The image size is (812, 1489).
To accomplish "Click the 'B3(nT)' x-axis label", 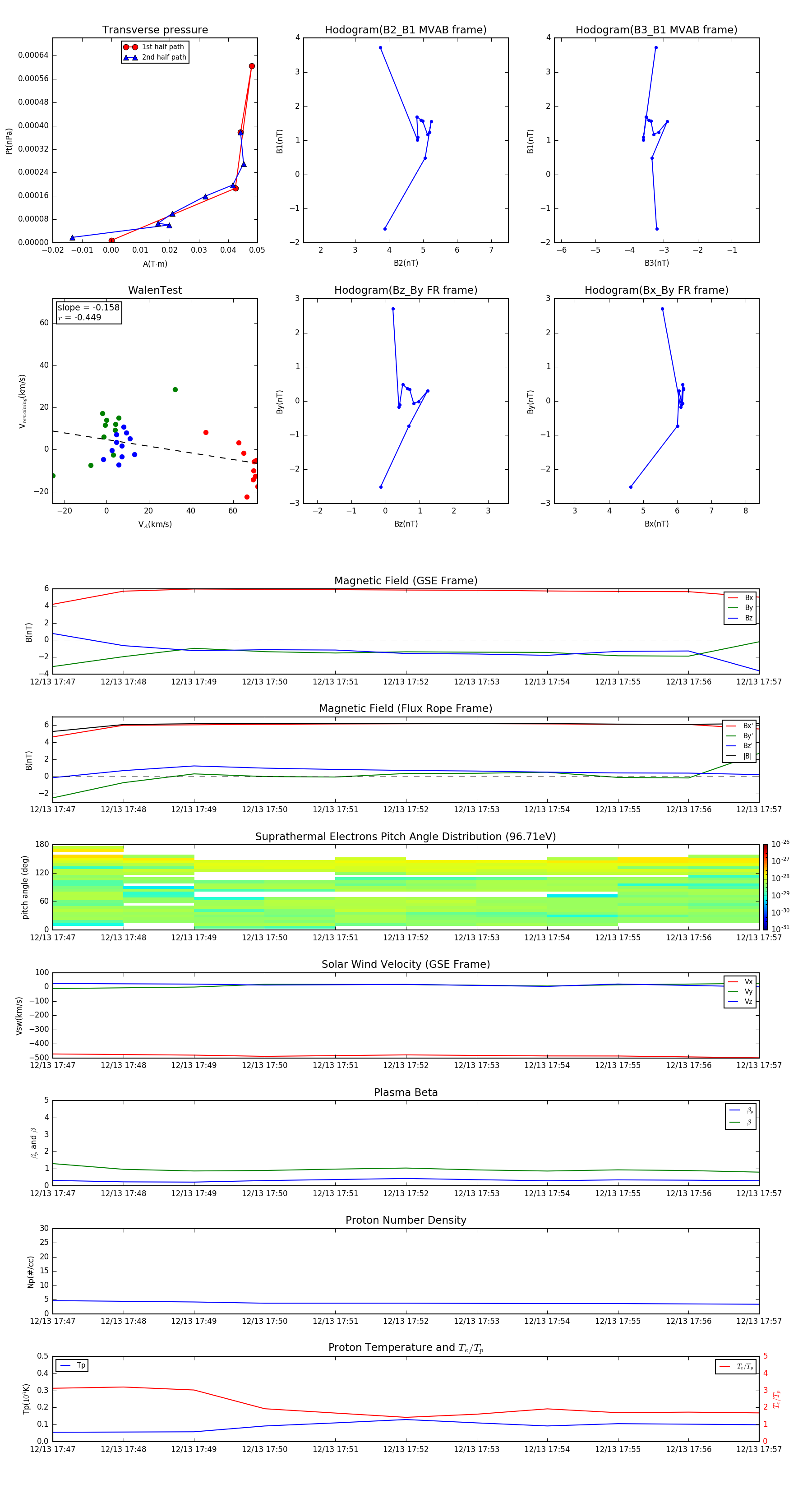I will click(x=656, y=263).
